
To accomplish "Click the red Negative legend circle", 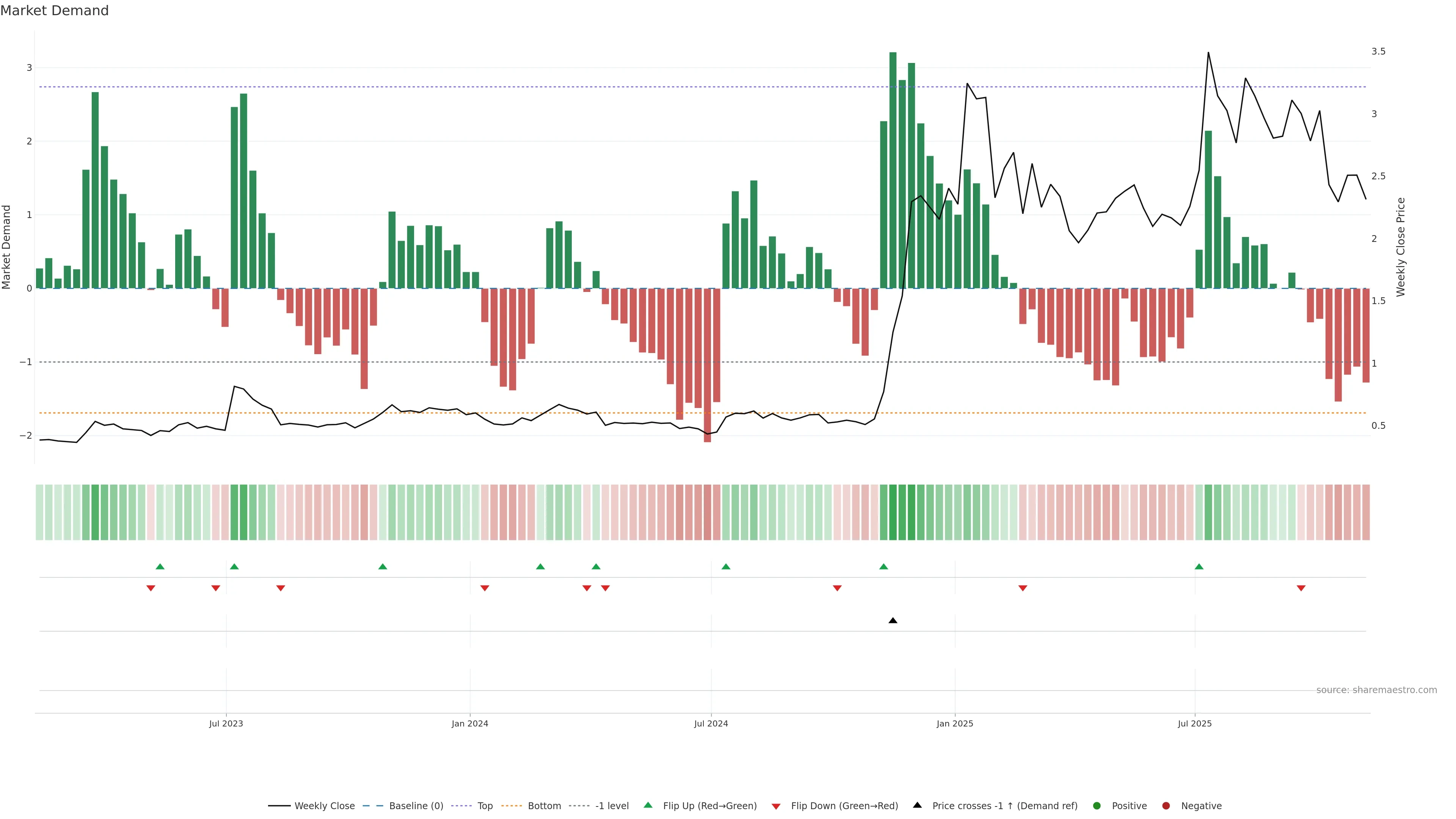I will [x=1166, y=806].
